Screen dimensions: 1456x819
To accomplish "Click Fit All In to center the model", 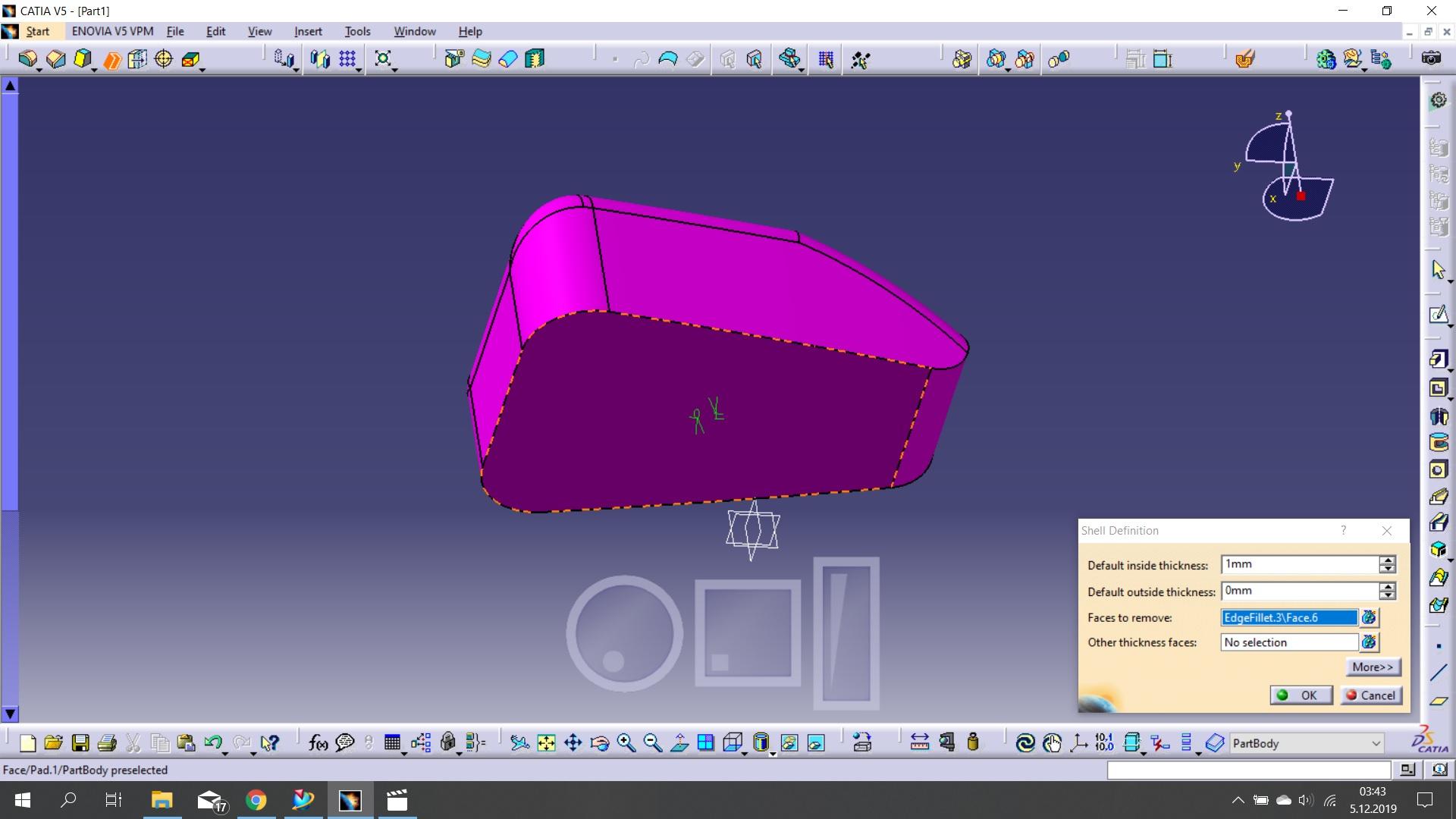I will pos(546,743).
